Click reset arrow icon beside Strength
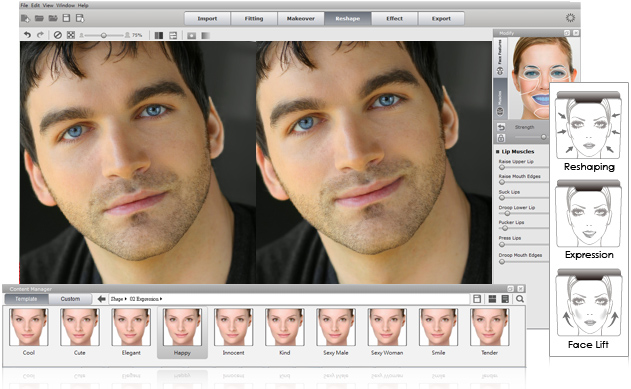Screen dimensions: 631x389 pyautogui.click(x=501, y=127)
